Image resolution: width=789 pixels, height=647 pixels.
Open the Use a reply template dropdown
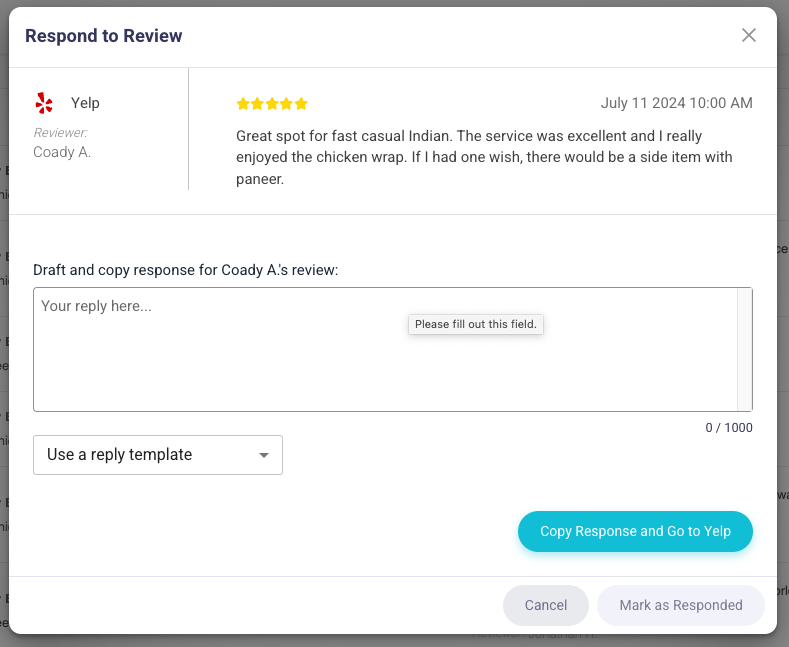[158, 455]
